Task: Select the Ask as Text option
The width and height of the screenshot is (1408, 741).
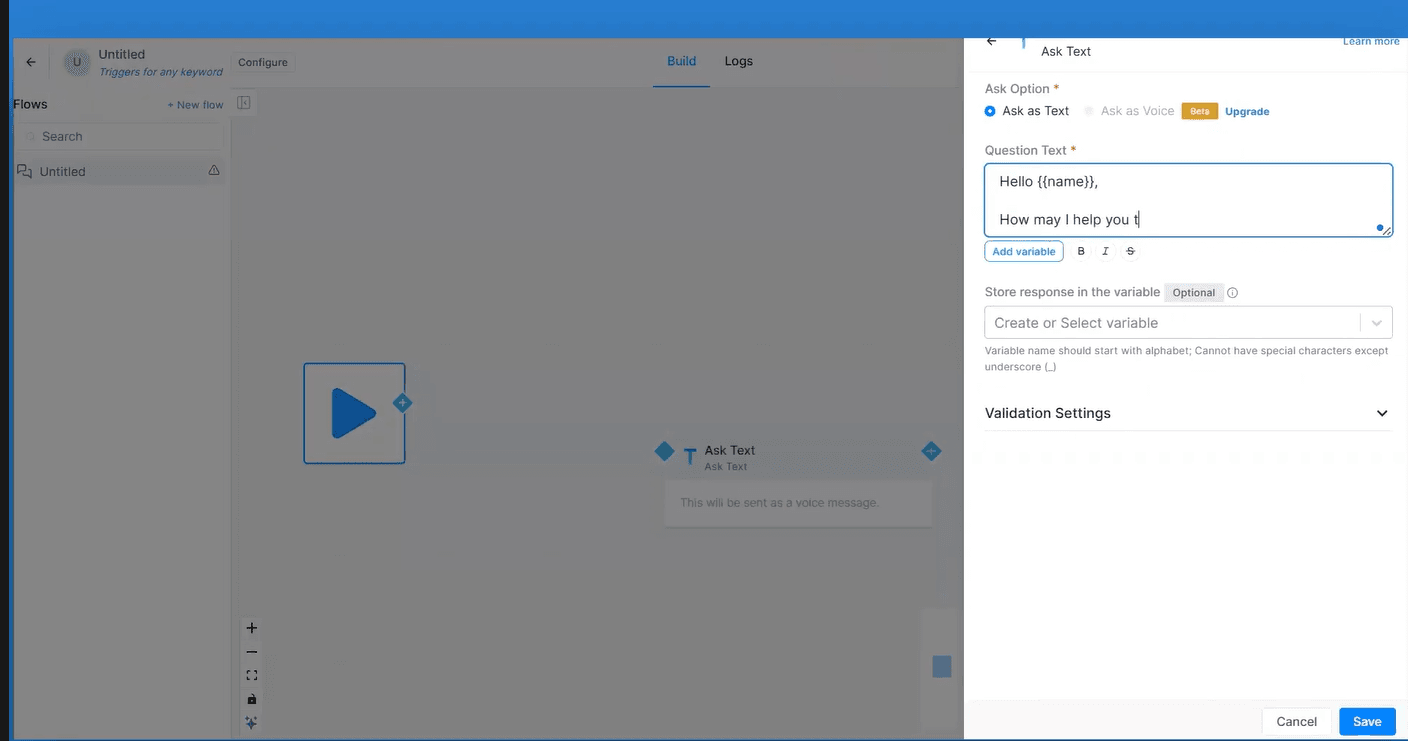Action: [x=990, y=111]
